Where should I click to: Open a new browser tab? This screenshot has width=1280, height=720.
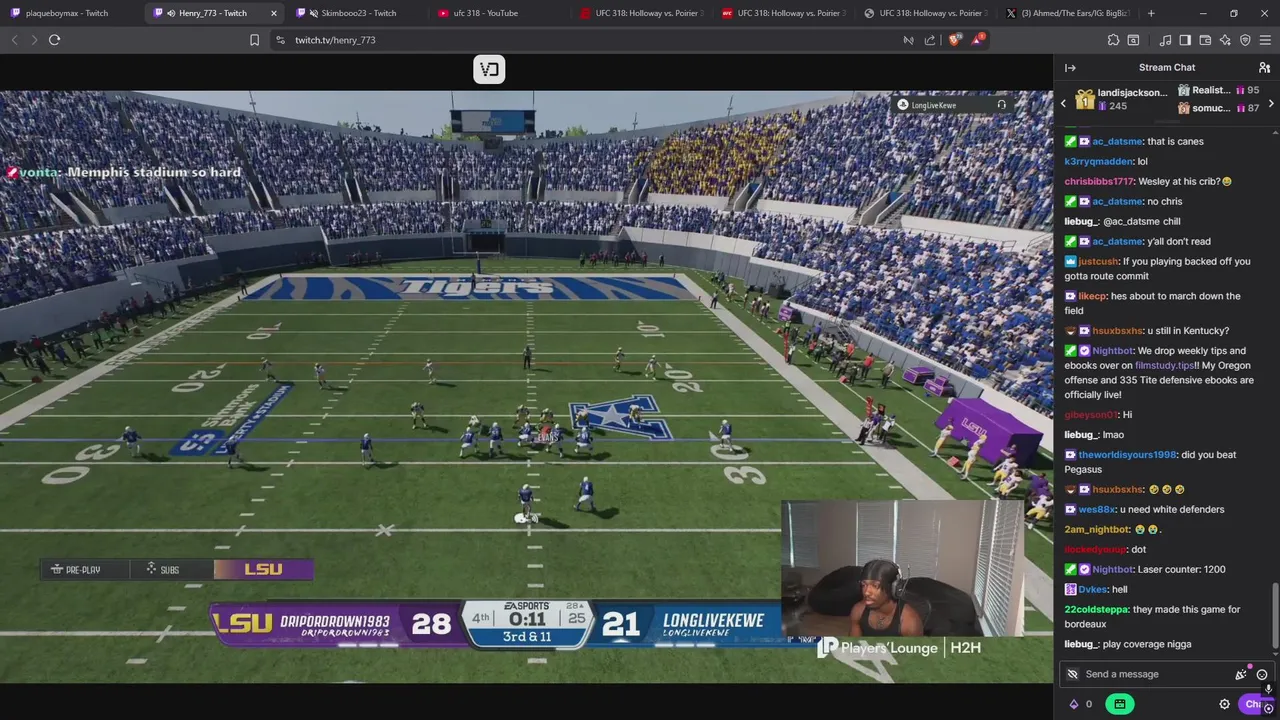pos(1151,13)
